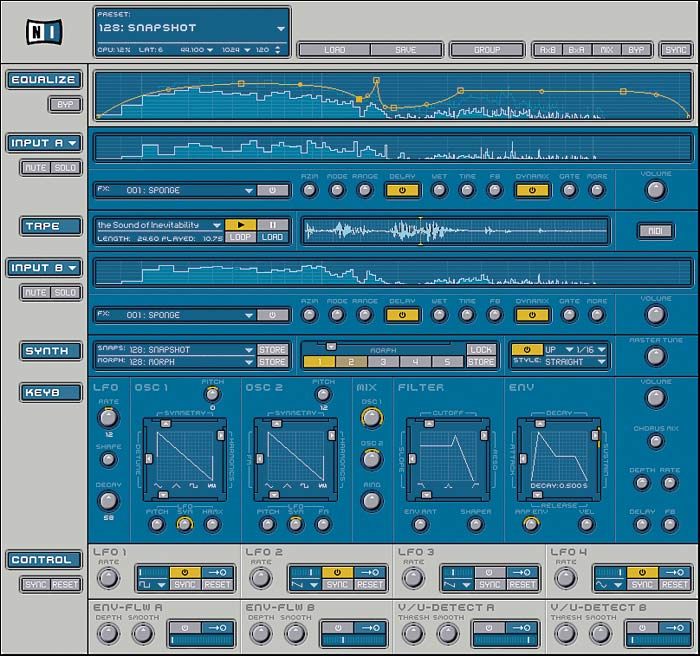Open the Equalize section

44,80
